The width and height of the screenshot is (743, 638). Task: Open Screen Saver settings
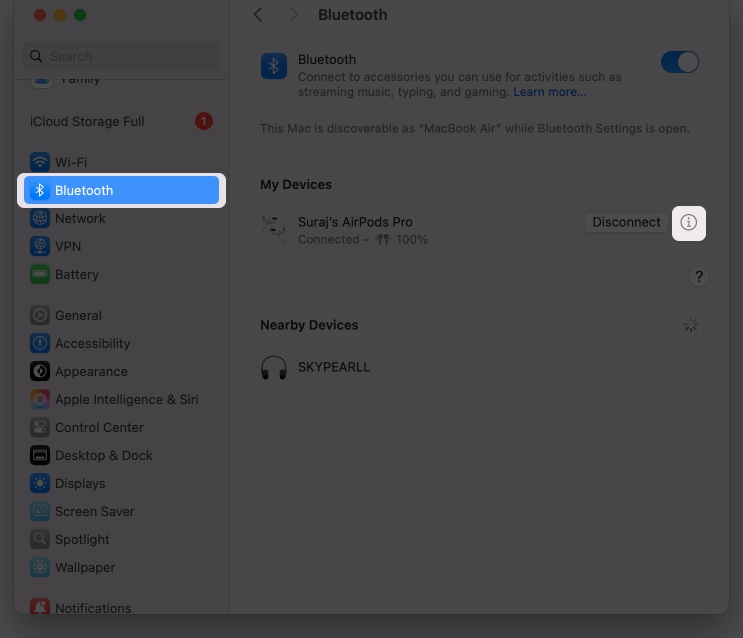click(x=121, y=511)
